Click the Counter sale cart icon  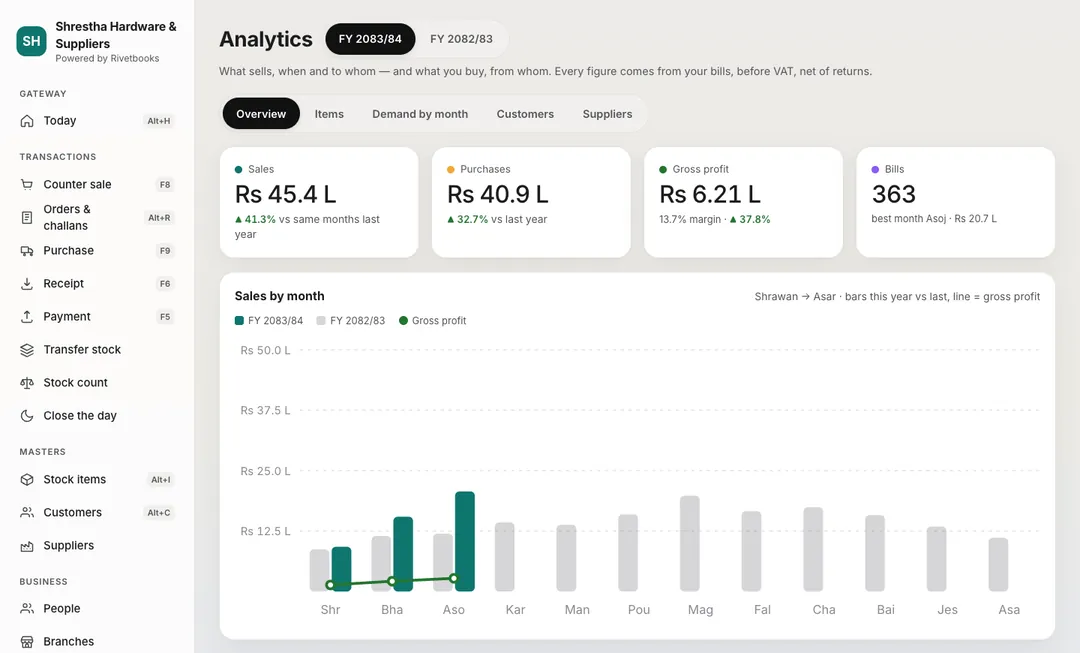click(27, 184)
